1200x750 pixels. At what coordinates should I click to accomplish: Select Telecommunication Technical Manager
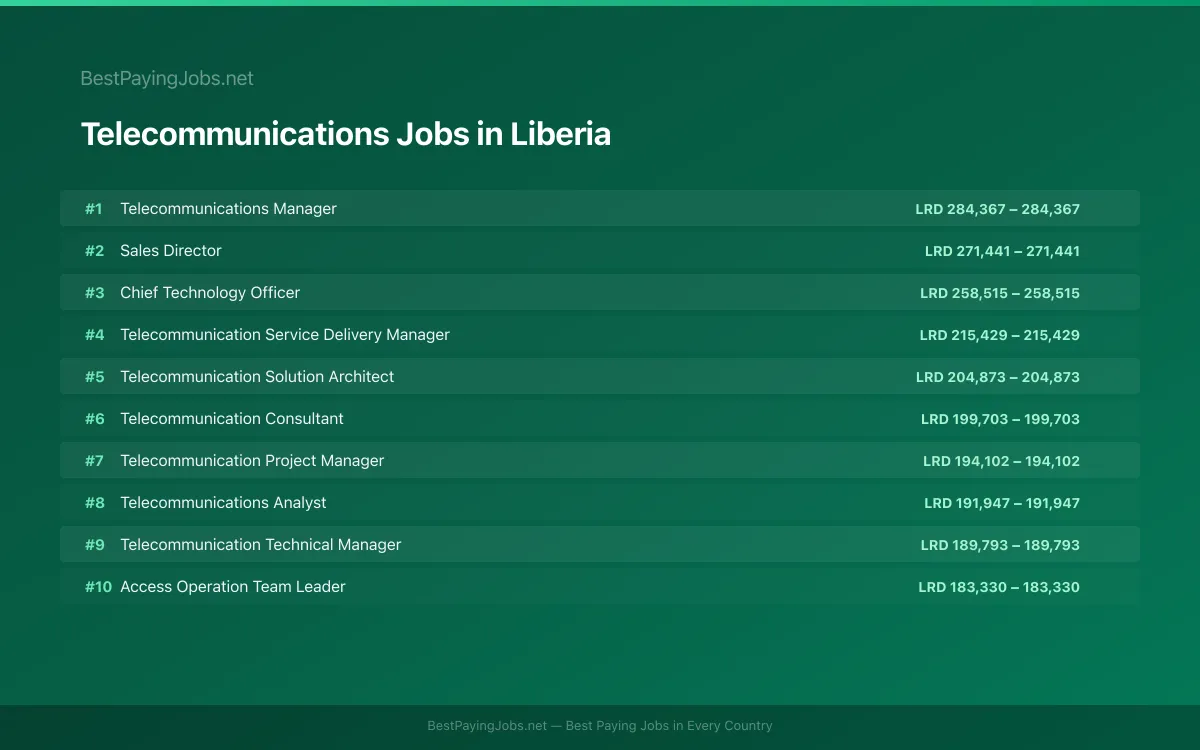point(260,544)
